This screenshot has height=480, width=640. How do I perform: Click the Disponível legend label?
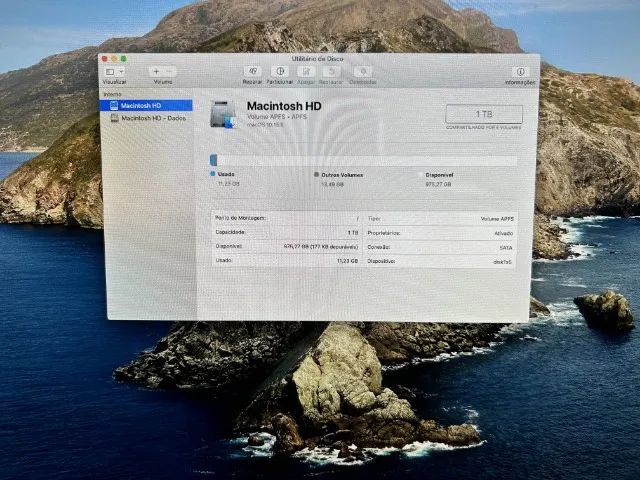439,175
